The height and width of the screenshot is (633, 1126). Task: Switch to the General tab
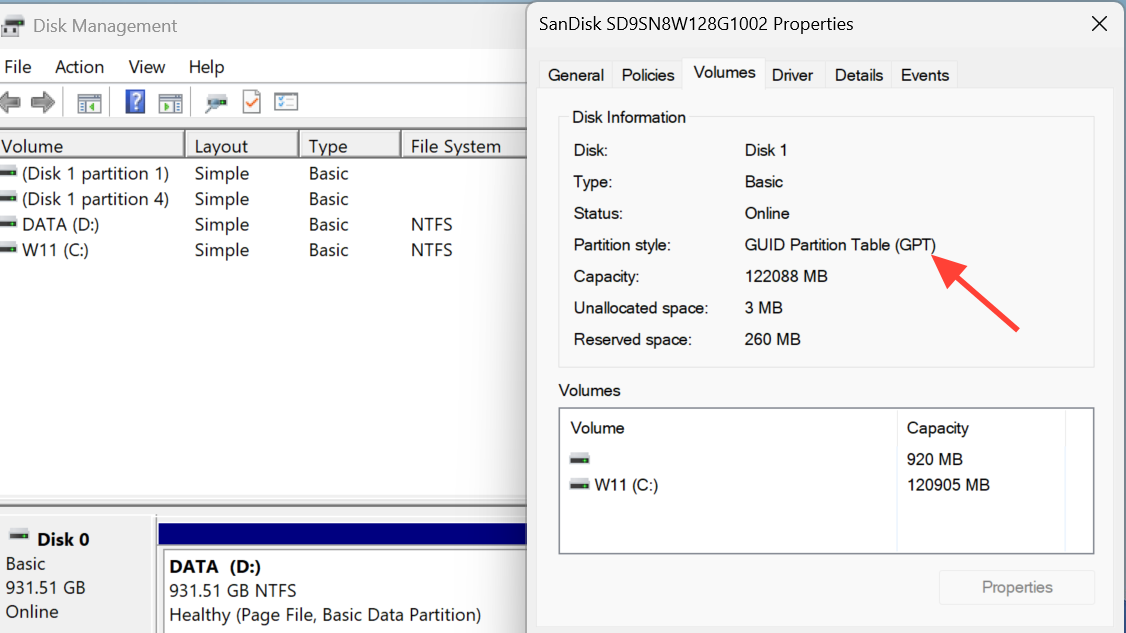[x=576, y=75]
